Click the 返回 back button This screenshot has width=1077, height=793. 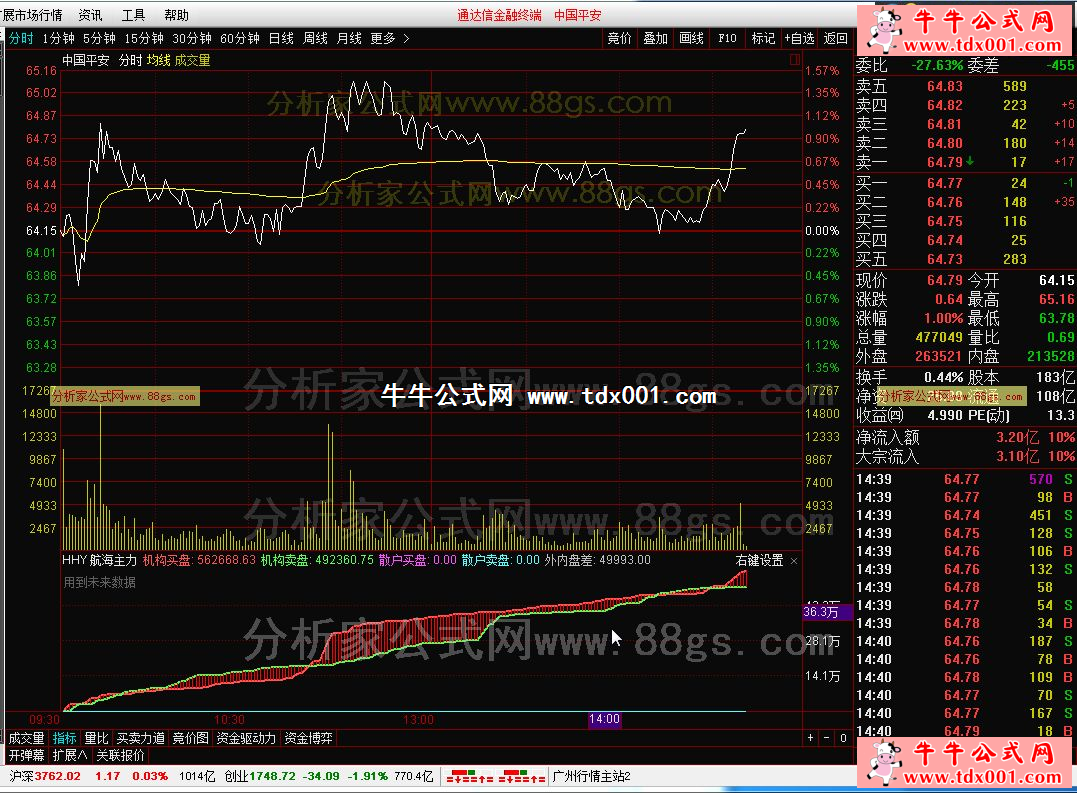(835, 38)
